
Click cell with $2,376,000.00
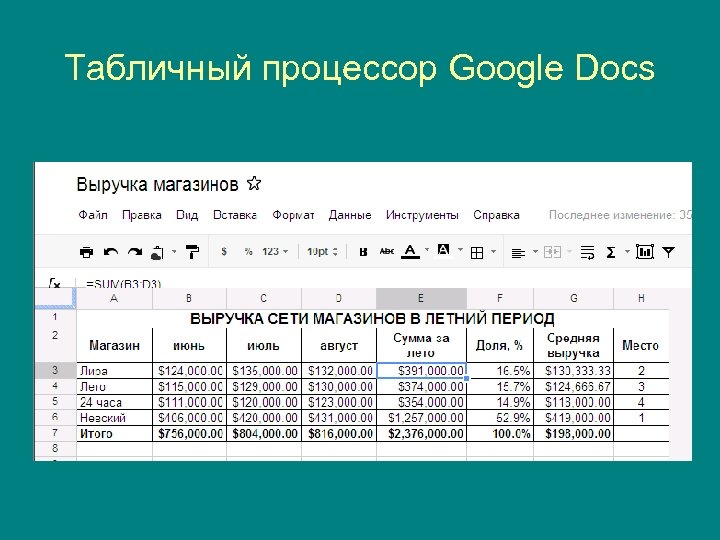421,433
